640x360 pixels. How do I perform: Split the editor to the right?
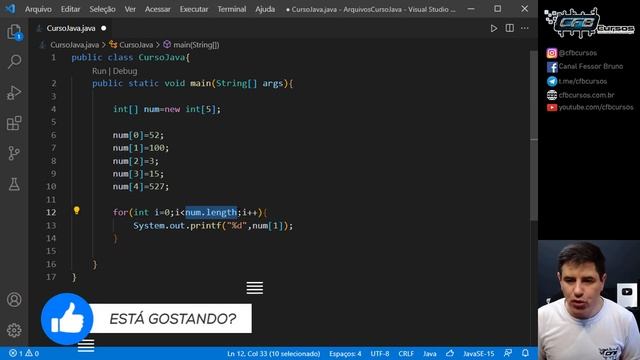(509, 28)
